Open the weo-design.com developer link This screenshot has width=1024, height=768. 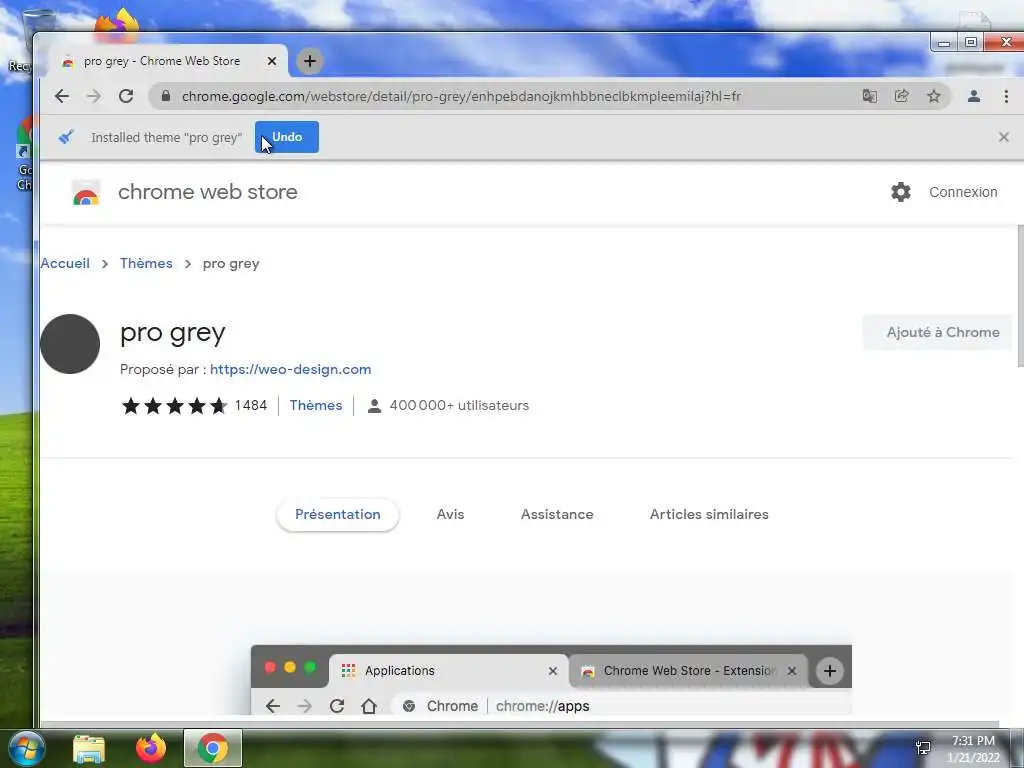[x=291, y=369]
